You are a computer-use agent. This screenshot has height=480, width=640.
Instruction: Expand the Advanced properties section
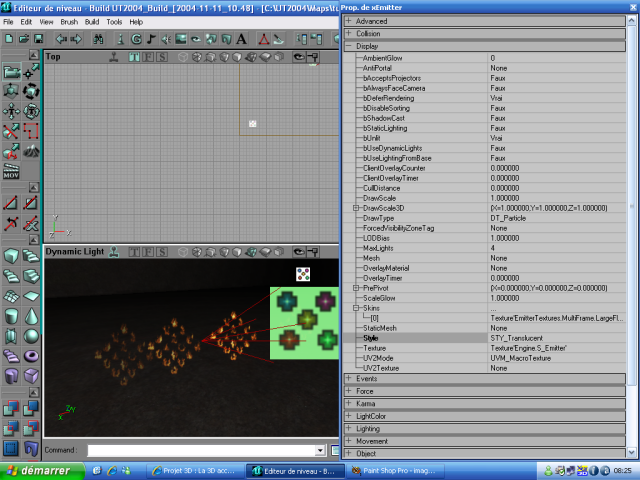pyautogui.click(x=348, y=21)
